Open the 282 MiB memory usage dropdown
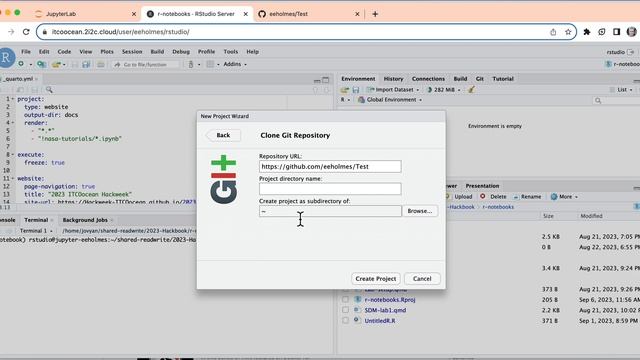 click(x=444, y=90)
